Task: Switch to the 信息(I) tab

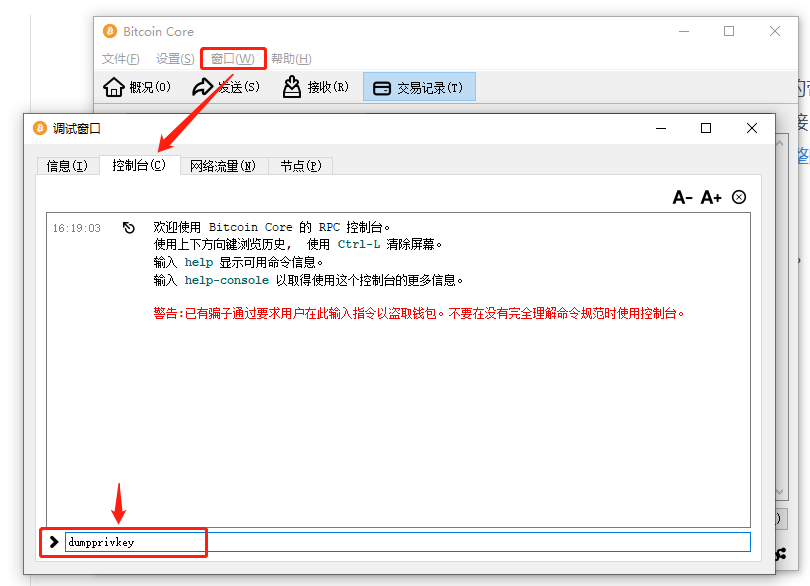Action: [67, 166]
